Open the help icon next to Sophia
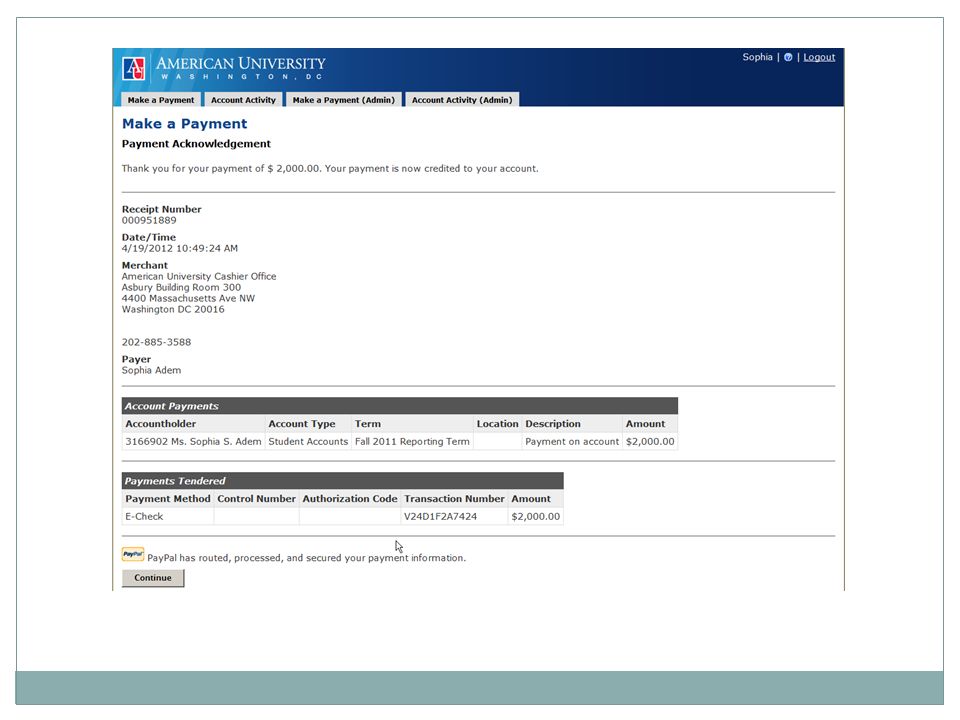Screen dimensions: 960x720 tap(788, 57)
